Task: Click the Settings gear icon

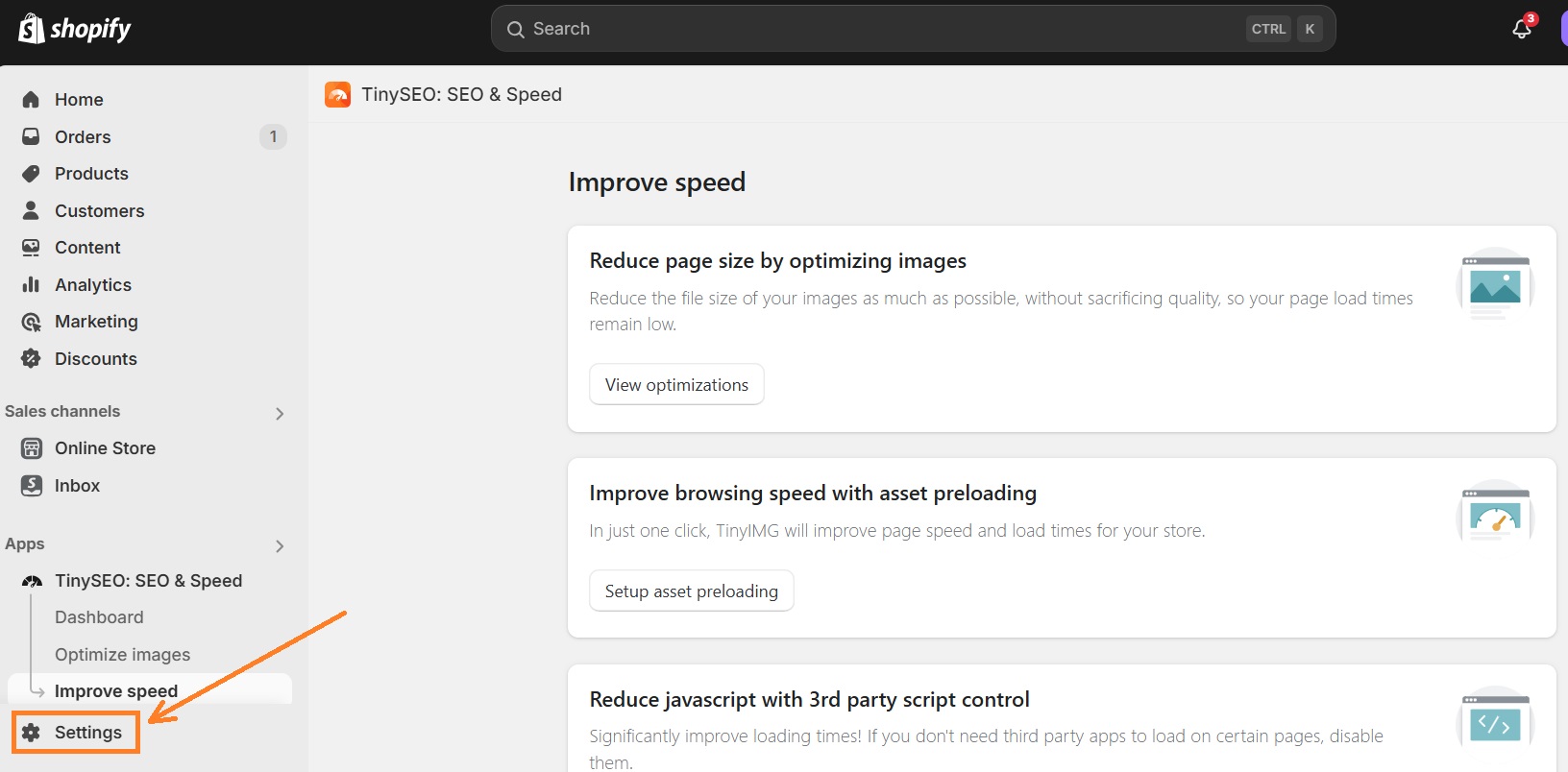Action: (x=31, y=733)
